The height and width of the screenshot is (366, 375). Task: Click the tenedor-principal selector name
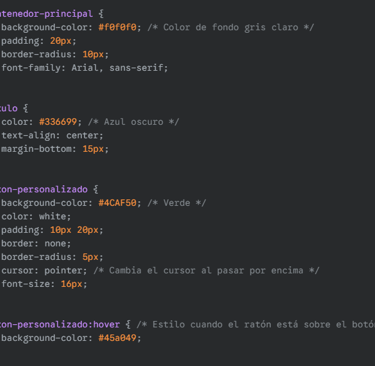point(46,14)
